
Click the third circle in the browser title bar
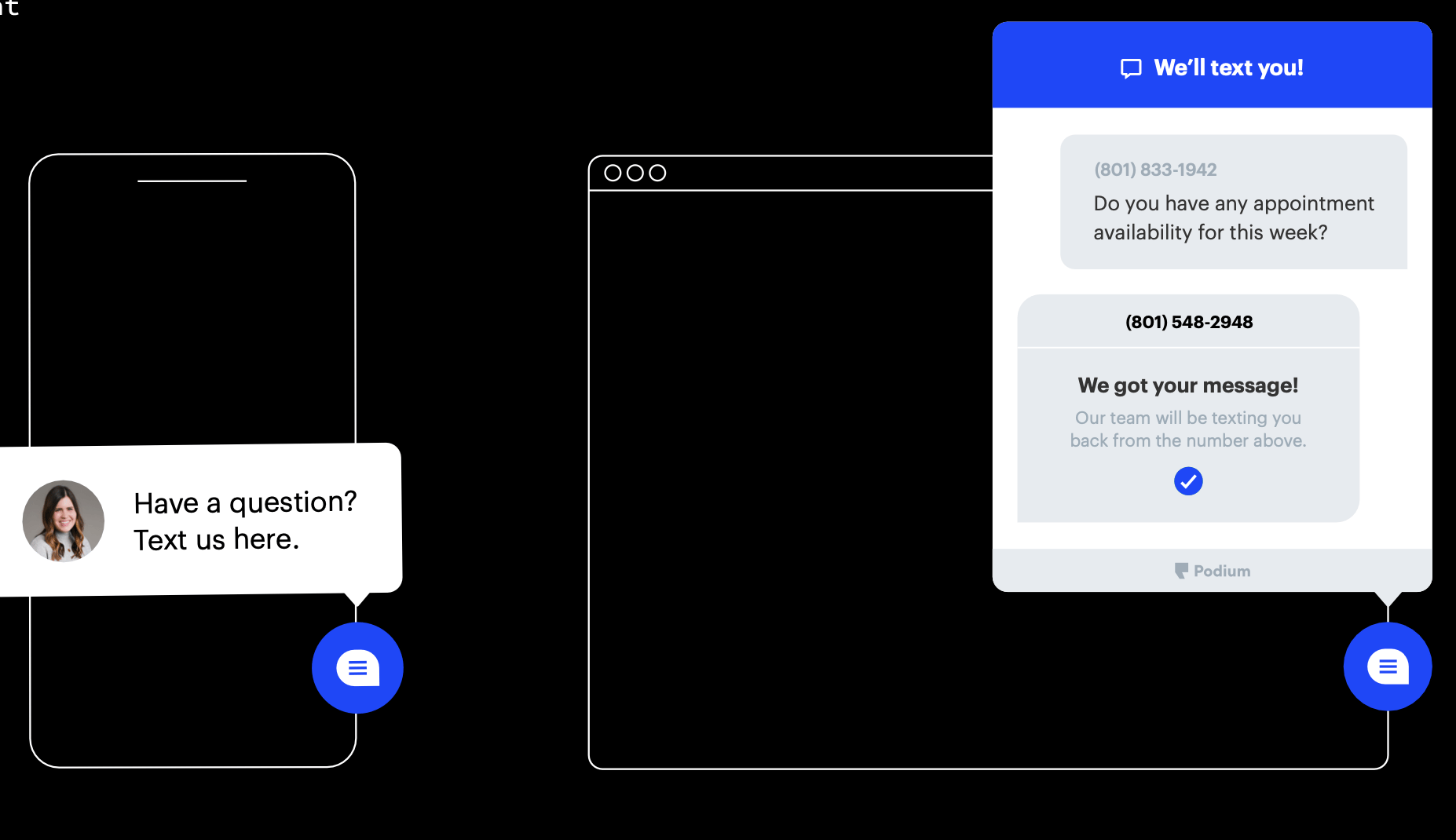pos(658,173)
